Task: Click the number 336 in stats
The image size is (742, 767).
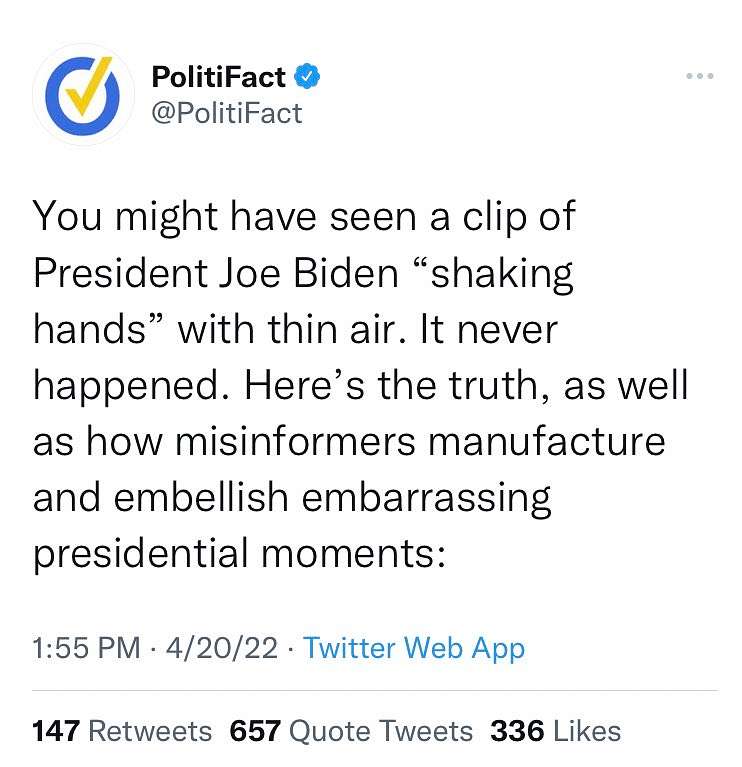Action: click(517, 731)
